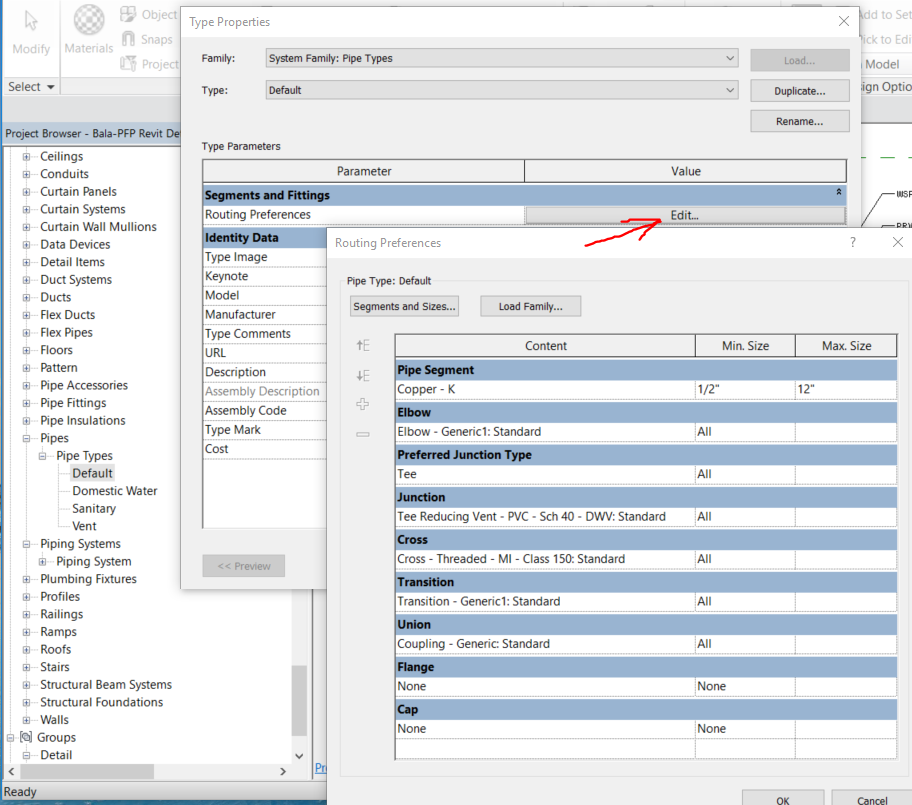This screenshot has height=805, width=912.
Task: Click the Tee preferred junction cell
Action: (545, 474)
